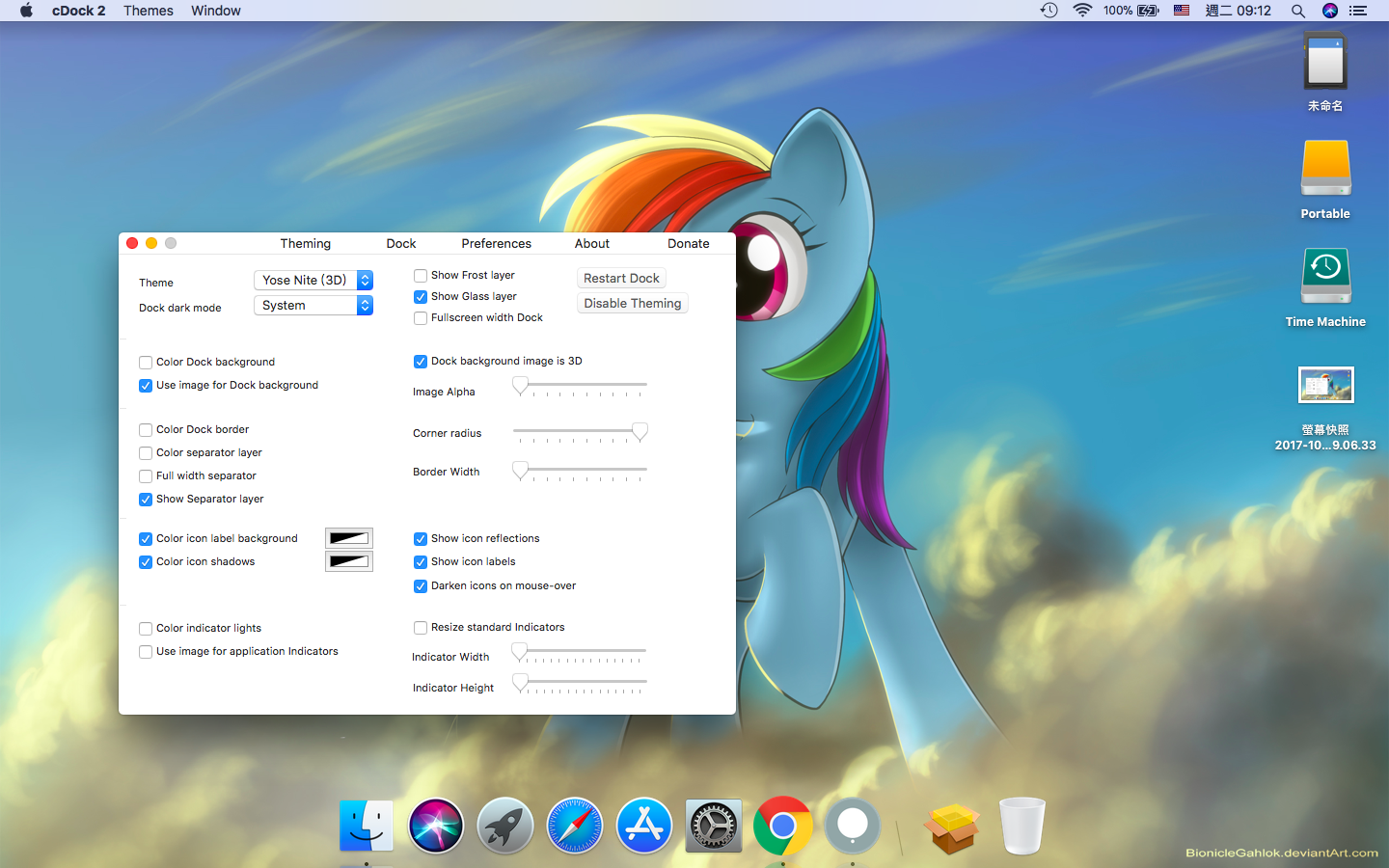Click the cDock app icon in Dock
Viewport: 1389px width, 868px height.
853,826
